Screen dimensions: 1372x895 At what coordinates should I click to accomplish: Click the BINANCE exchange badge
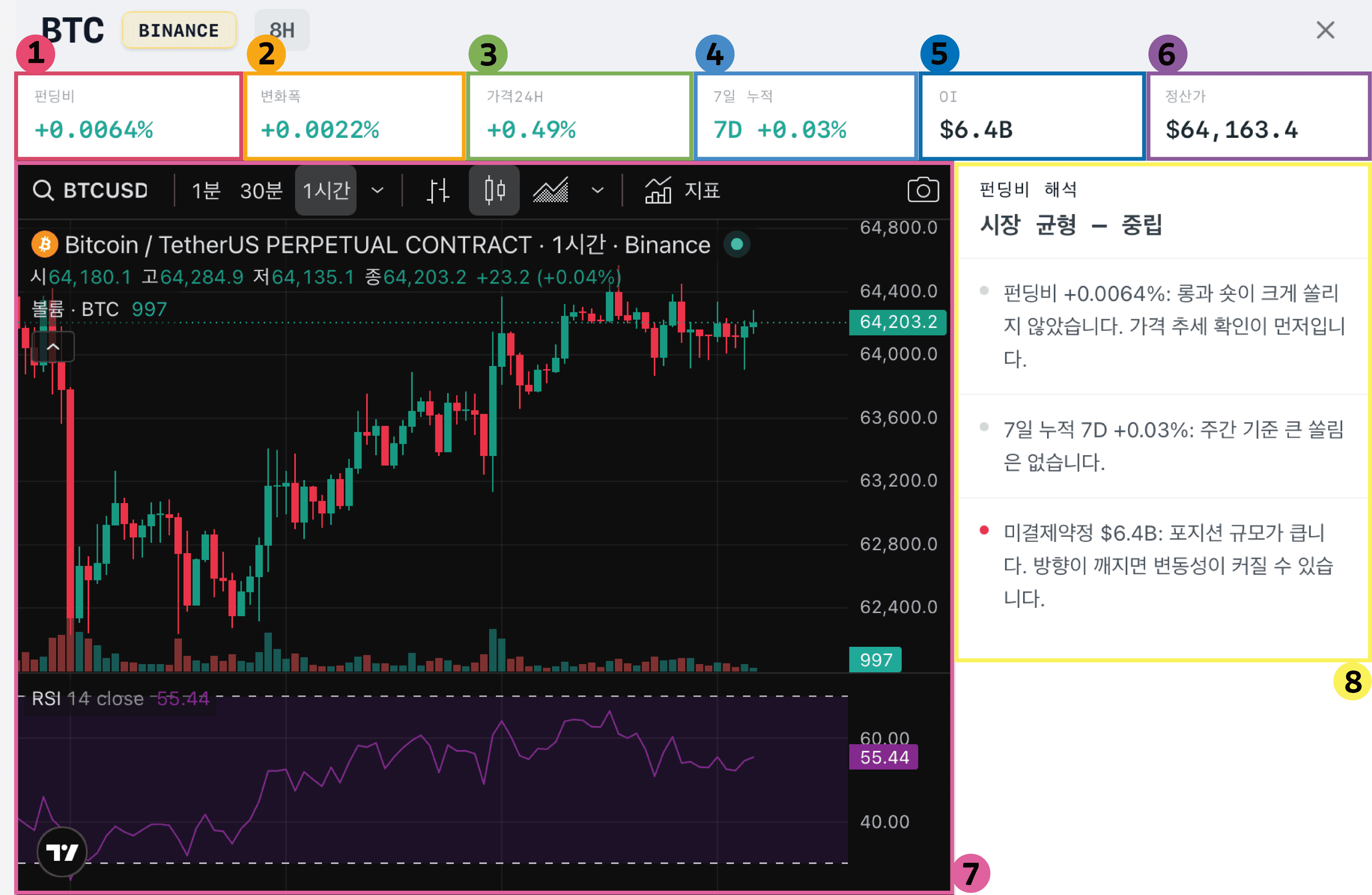[x=179, y=30]
